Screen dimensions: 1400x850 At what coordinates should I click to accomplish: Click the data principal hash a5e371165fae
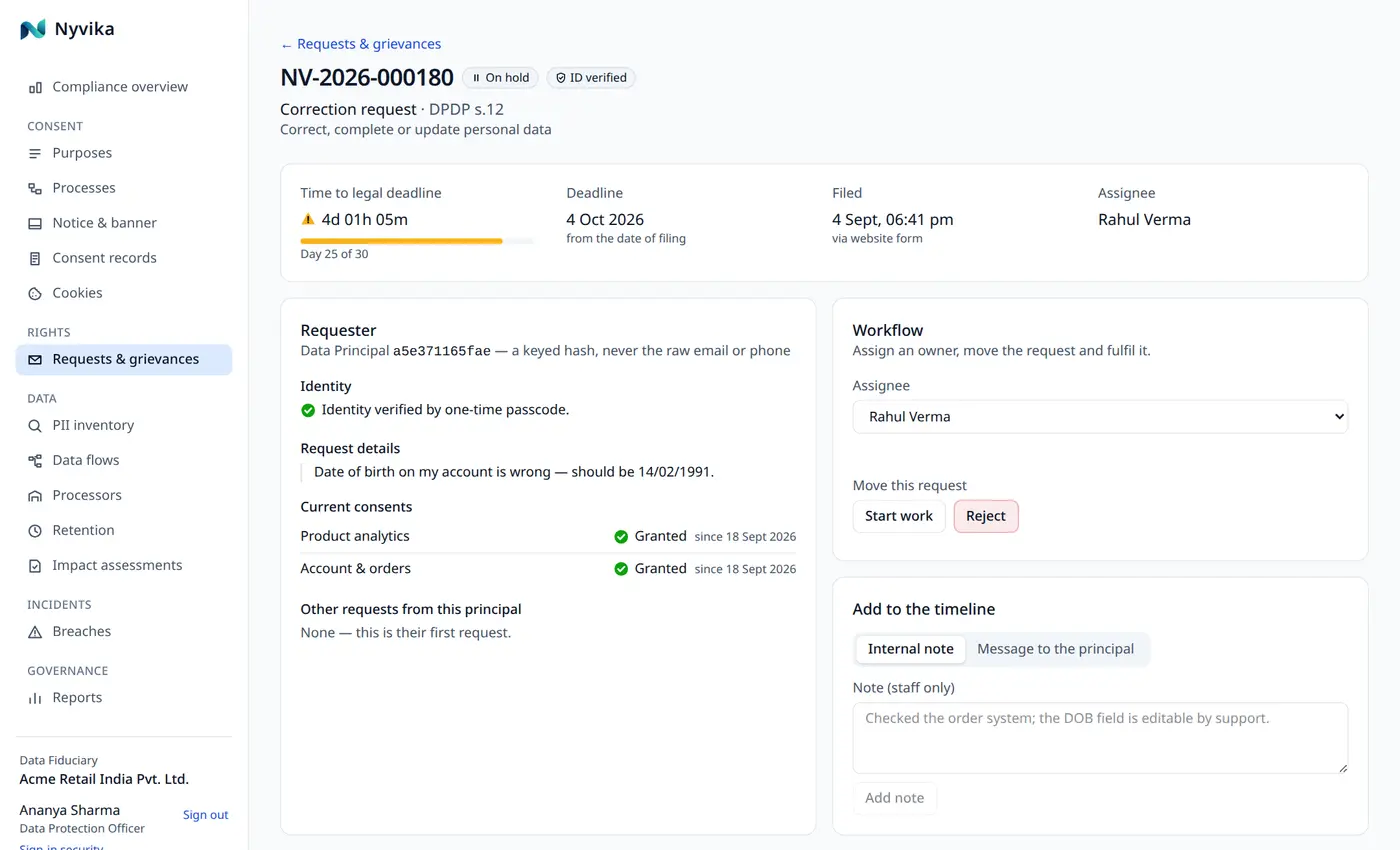tap(442, 351)
